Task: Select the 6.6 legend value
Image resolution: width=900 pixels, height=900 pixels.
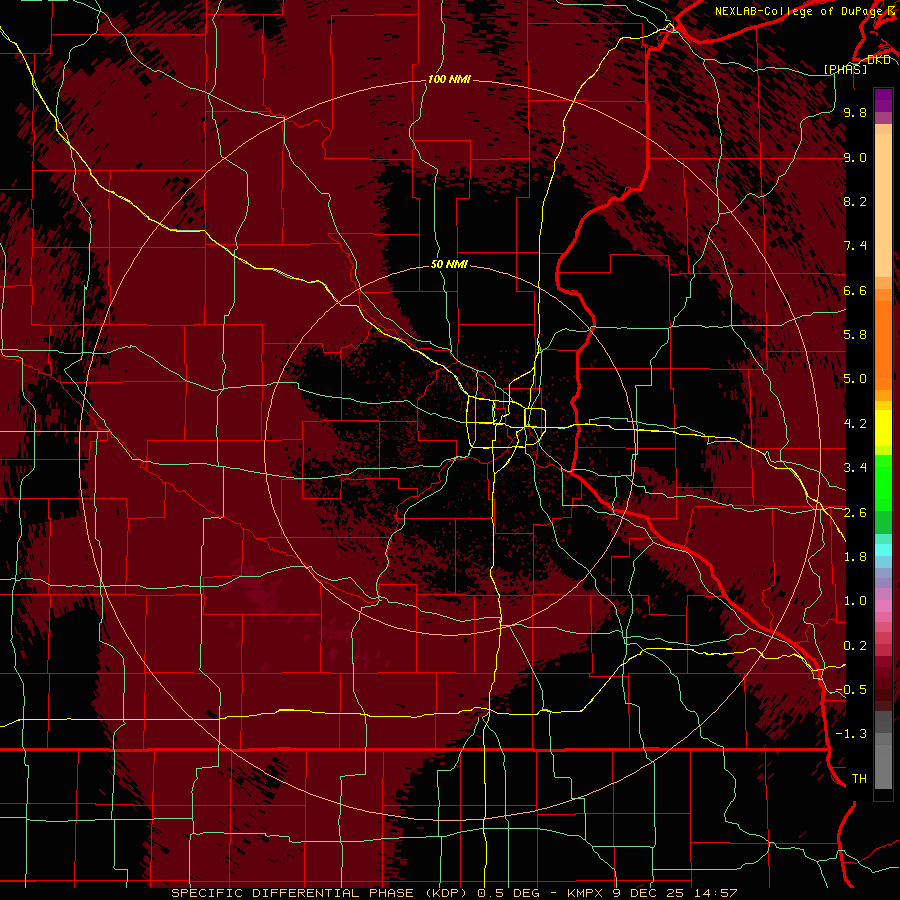Action: pos(855,290)
